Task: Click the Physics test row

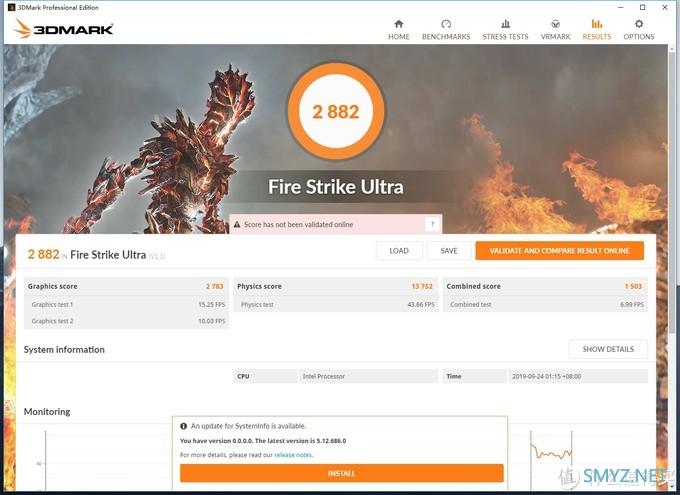Action: coord(336,305)
